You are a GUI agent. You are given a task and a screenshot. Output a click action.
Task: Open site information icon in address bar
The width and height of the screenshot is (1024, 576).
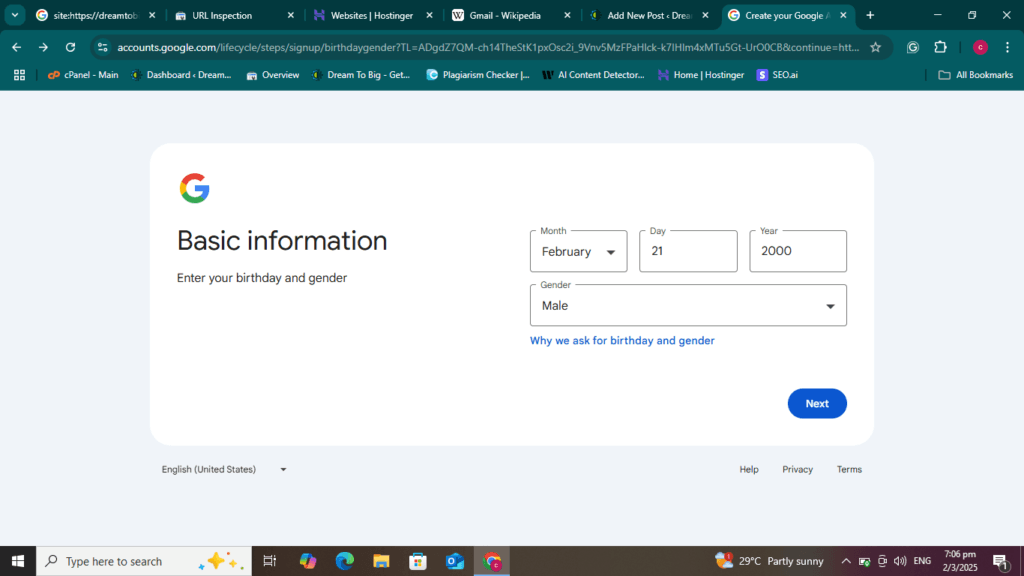(103, 47)
